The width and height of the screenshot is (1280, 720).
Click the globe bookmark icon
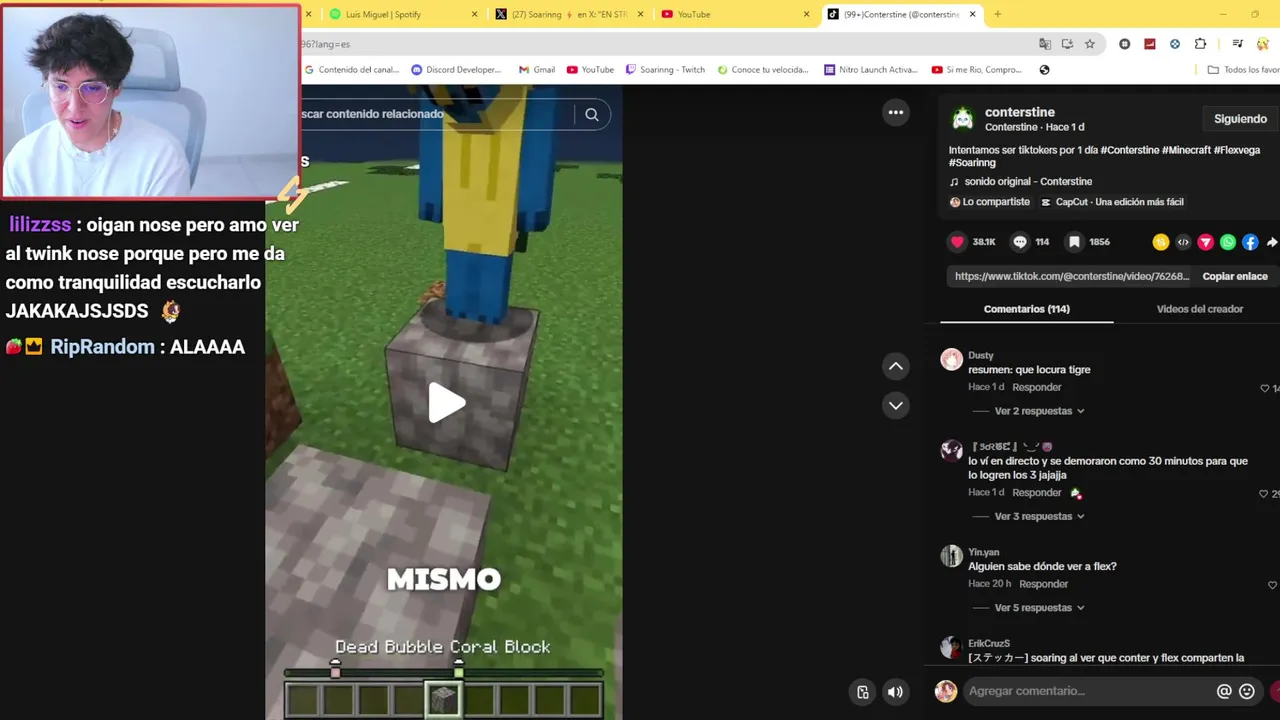pyautogui.click(x=1044, y=70)
